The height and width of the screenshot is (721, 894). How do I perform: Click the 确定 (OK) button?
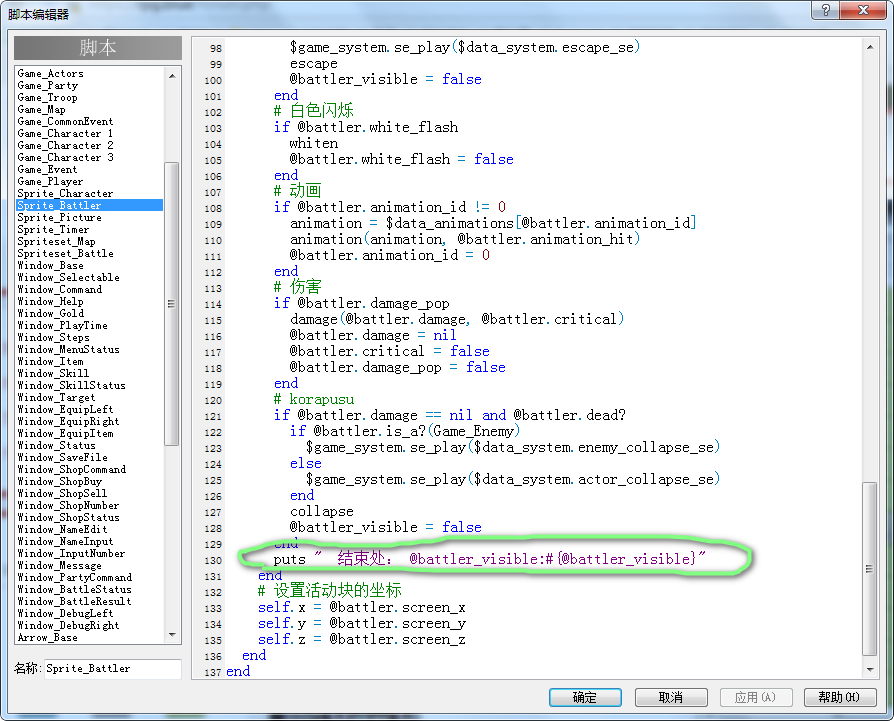point(585,697)
